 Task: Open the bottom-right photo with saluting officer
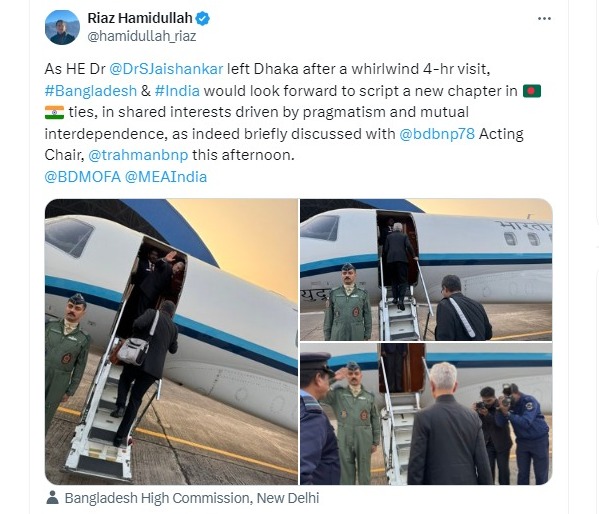(426, 414)
